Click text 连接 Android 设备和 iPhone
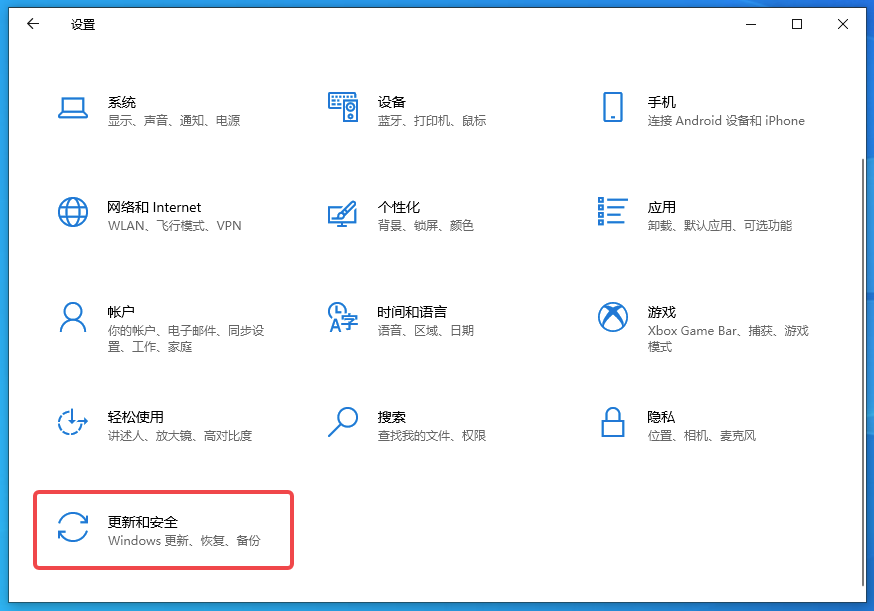The image size is (874, 611). click(726, 121)
